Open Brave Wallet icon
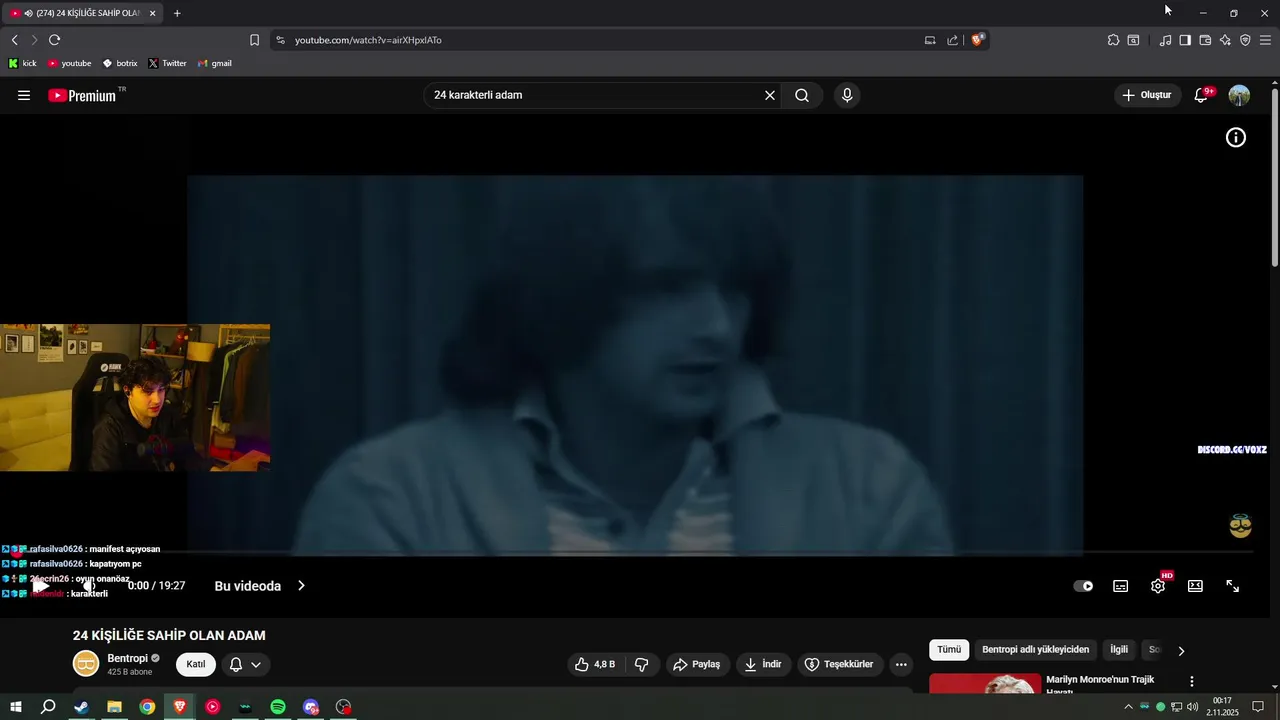The height and width of the screenshot is (720, 1280). point(1205,40)
